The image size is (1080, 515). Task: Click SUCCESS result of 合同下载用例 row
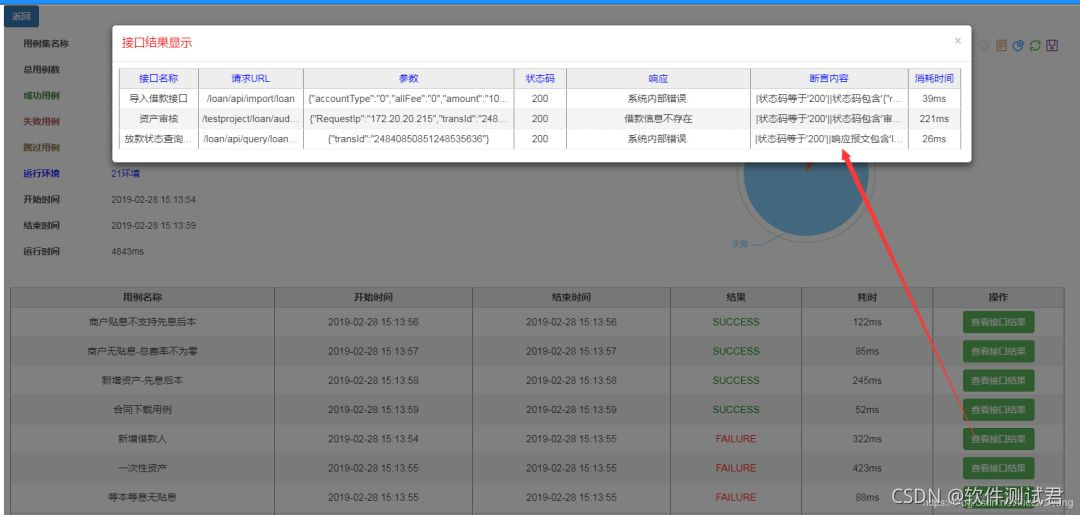click(736, 410)
